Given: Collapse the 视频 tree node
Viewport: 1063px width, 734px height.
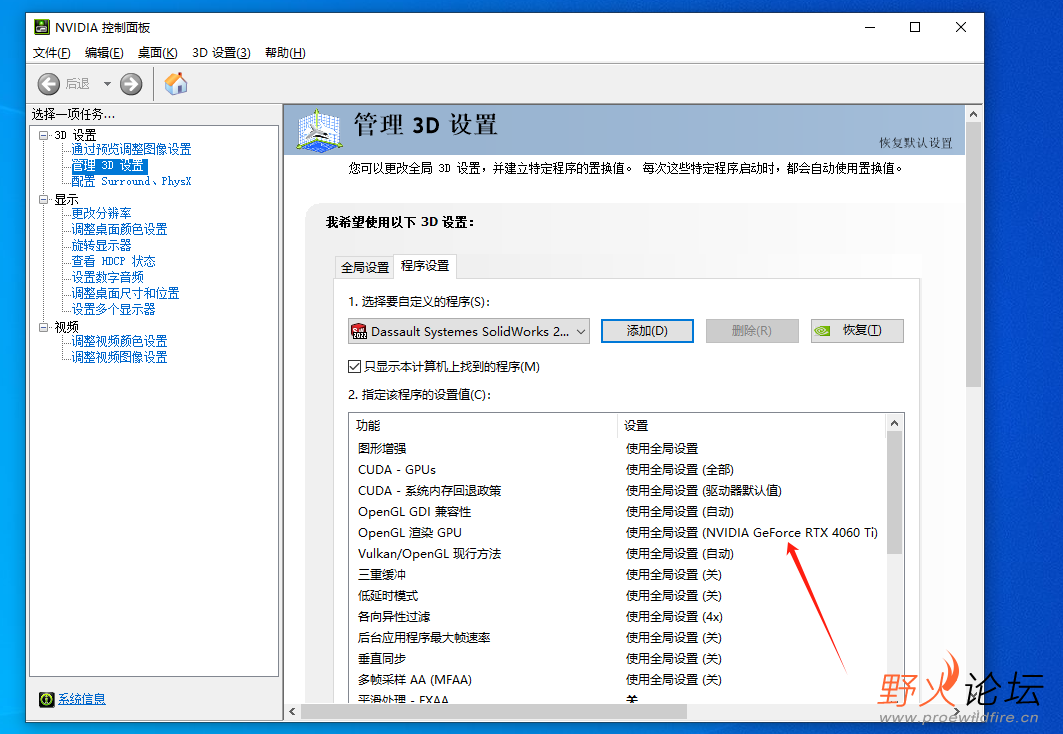Looking at the screenshot, I should pos(44,327).
